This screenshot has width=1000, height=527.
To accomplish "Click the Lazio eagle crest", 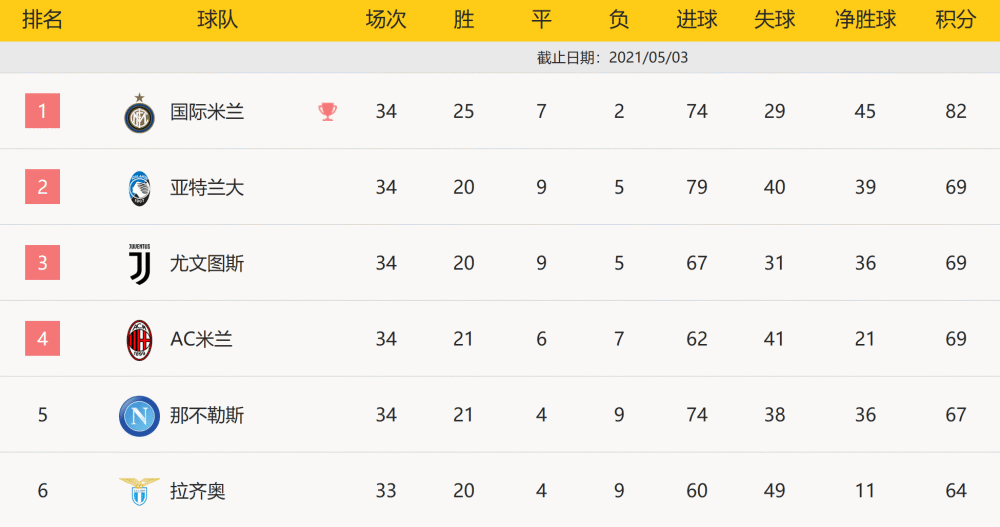I will click(139, 491).
